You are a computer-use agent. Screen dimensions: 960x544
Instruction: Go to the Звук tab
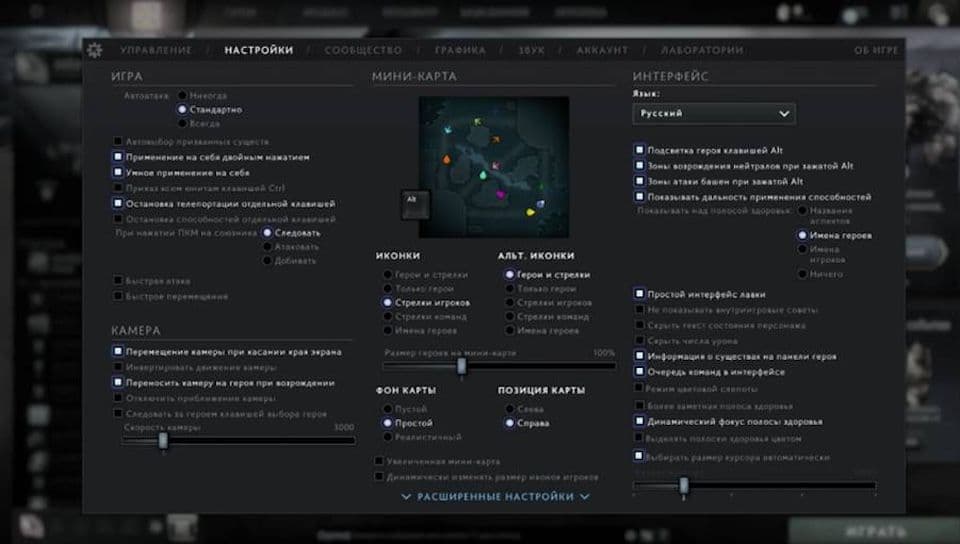coord(531,50)
